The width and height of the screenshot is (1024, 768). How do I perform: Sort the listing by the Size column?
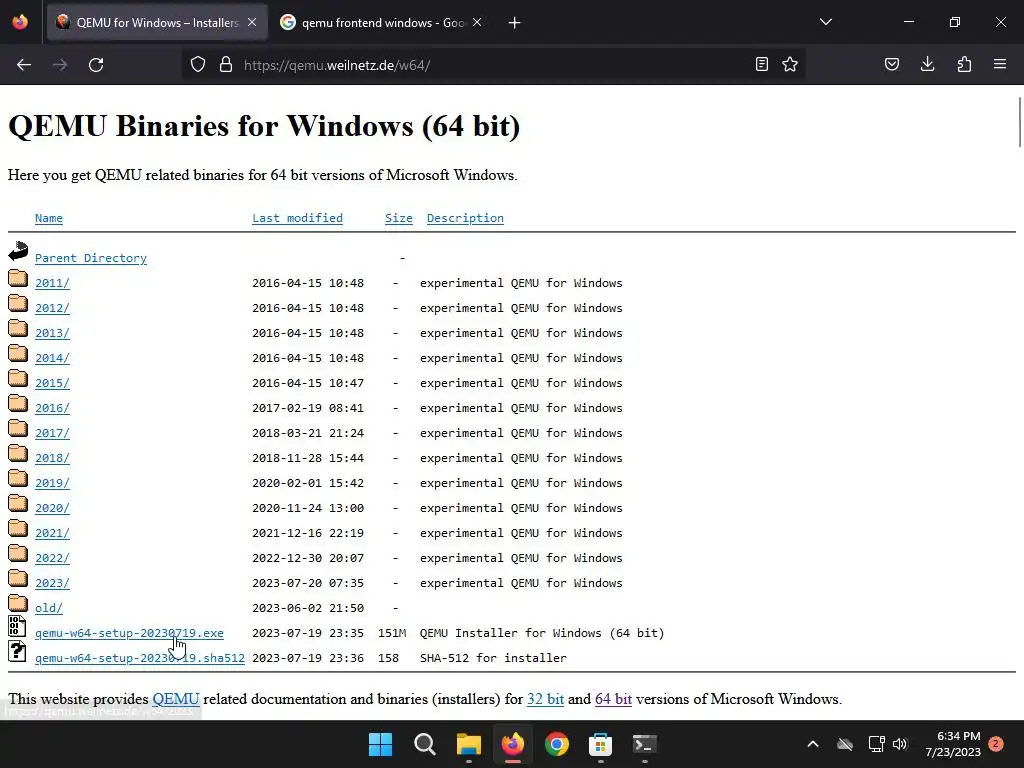click(x=399, y=218)
